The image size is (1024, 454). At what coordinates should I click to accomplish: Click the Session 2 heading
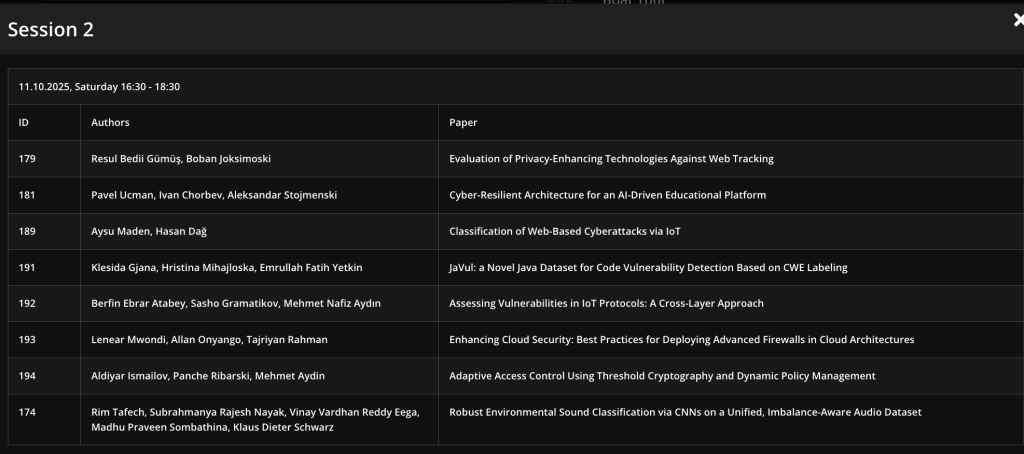[51, 30]
